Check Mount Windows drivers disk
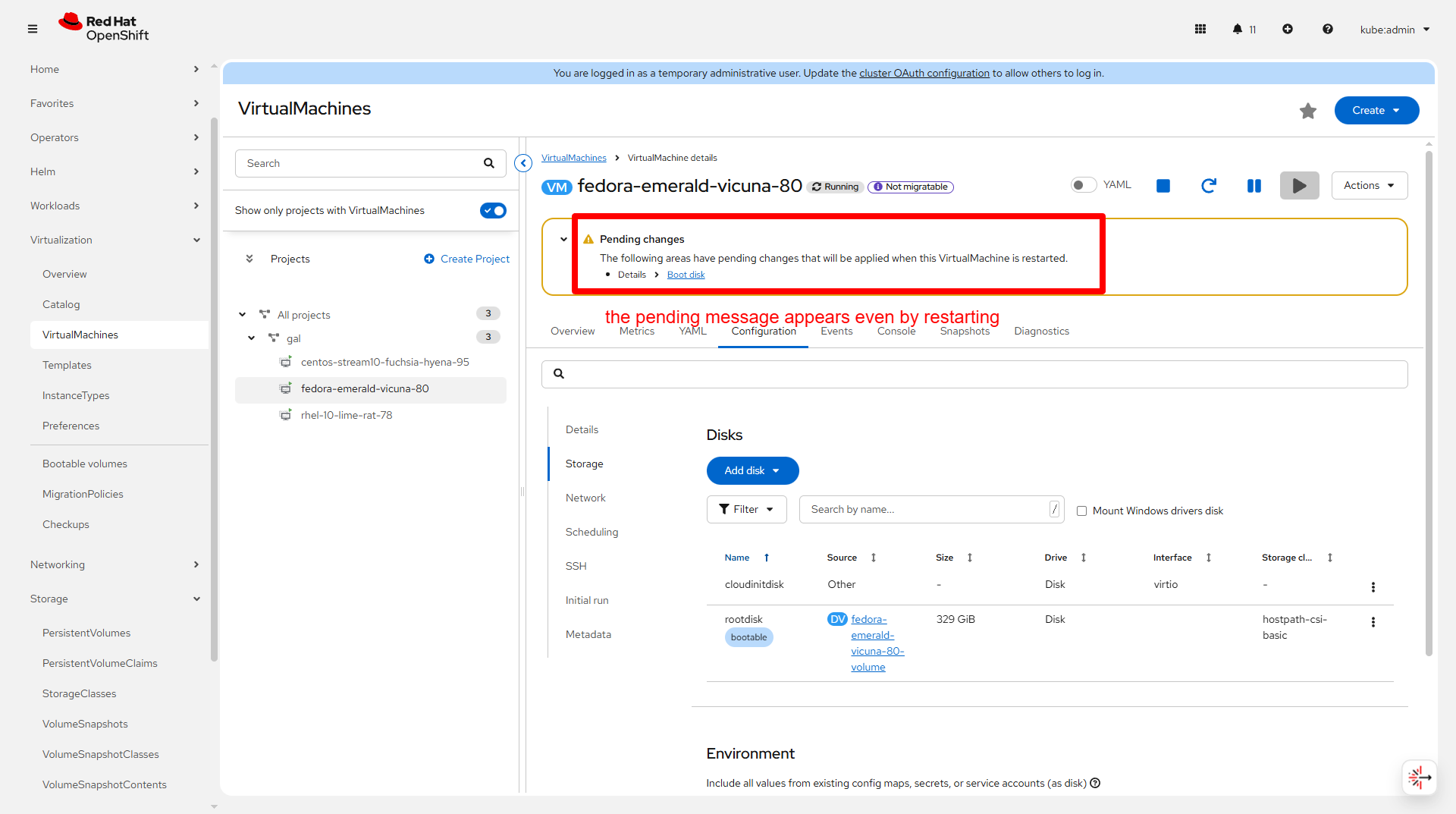The height and width of the screenshot is (814, 1456). [x=1082, y=511]
